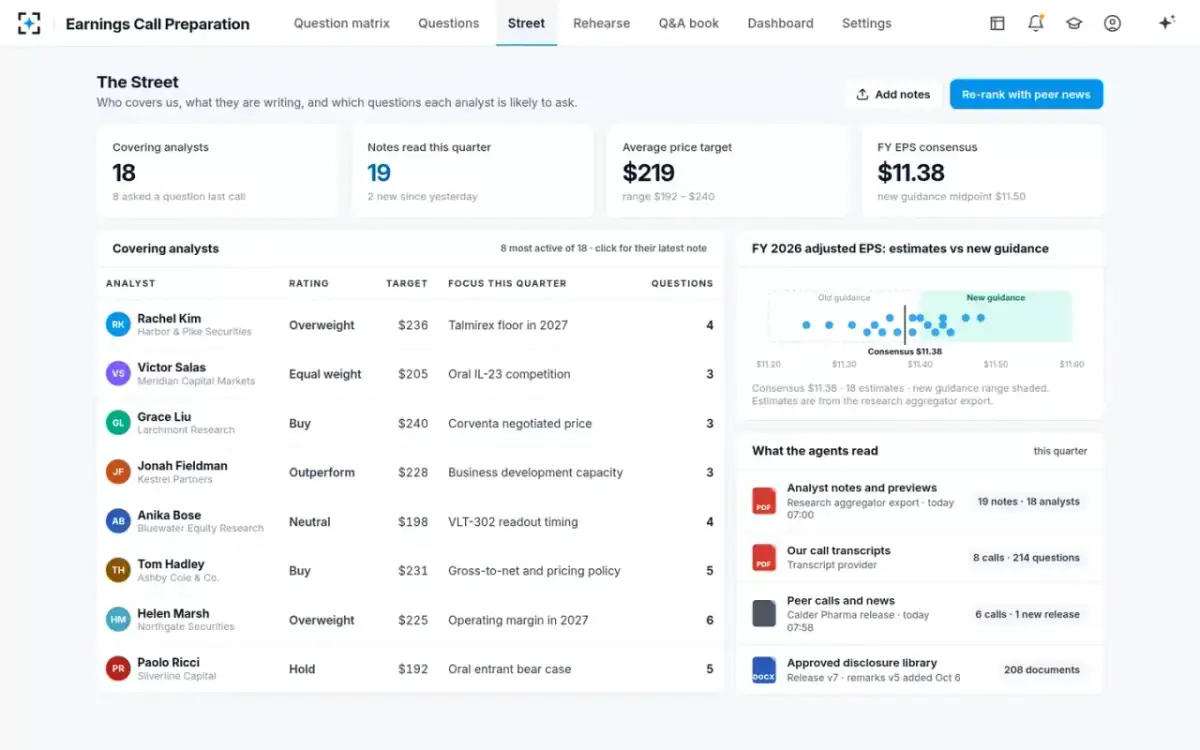Viewport: 1200px width, 750px height.
Task: Select "Talmirex floor in 2027" focus cell
Action: pos(508,325)
